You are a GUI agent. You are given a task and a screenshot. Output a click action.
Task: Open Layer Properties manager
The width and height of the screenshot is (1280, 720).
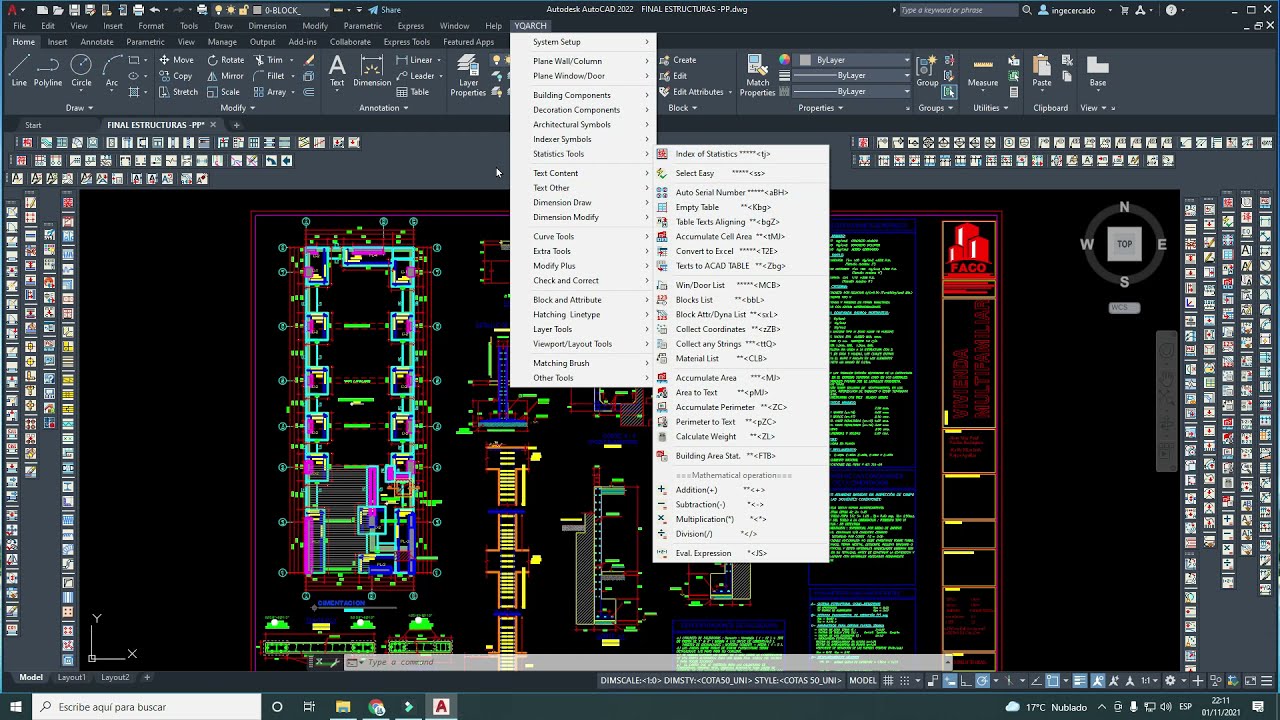468,76
